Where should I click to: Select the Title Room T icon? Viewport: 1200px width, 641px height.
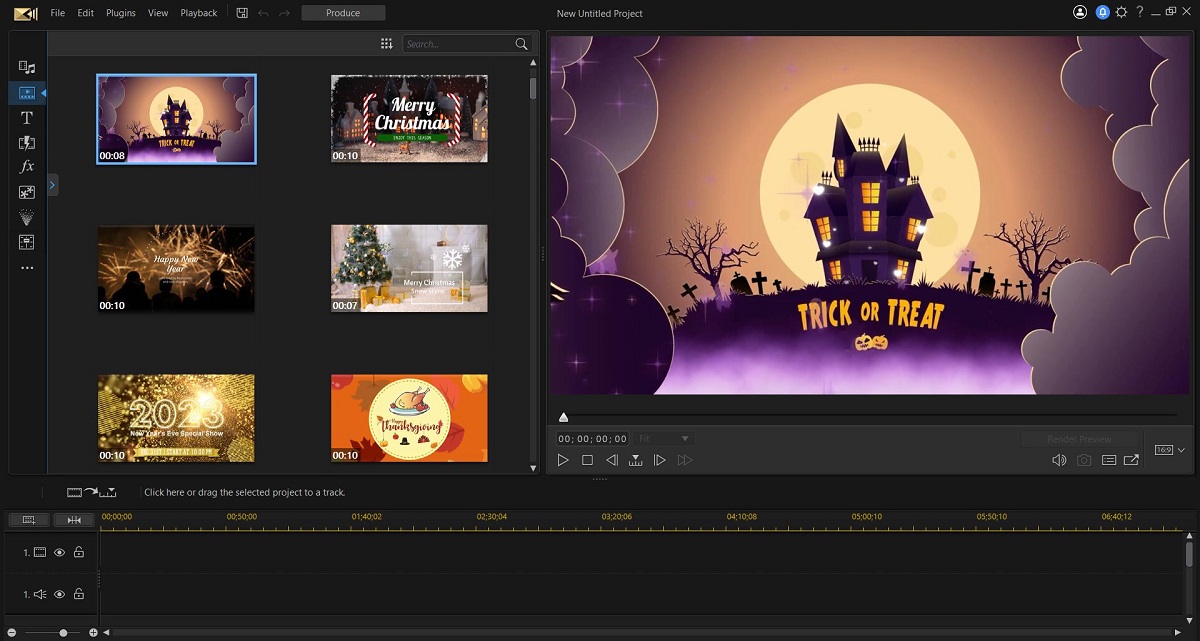(27, 118)
